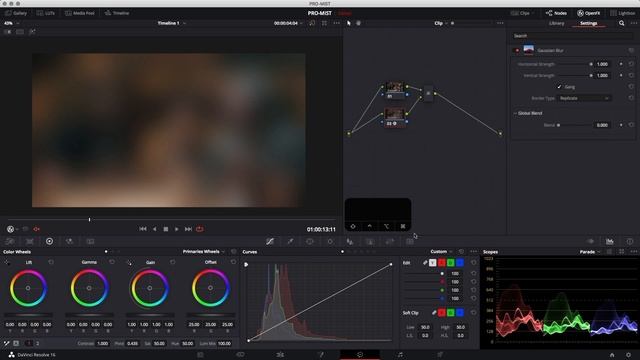Open the home project manager icon
The width and height of the screenshot is (640, 360).
[612, 355]
